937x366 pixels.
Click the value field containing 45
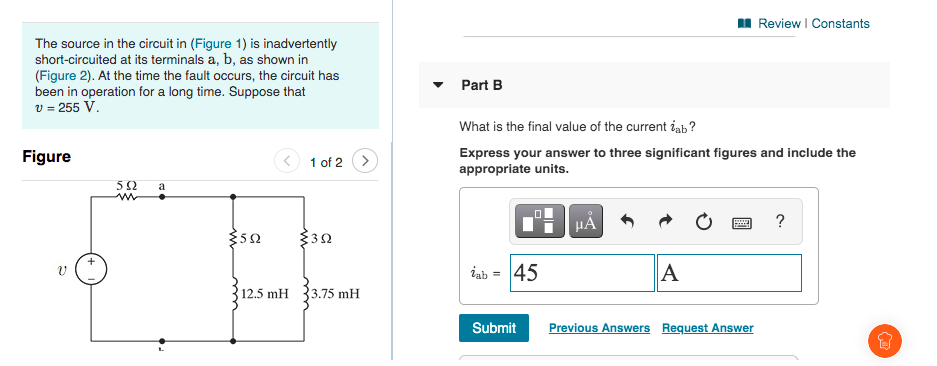(x=582, y=273)
